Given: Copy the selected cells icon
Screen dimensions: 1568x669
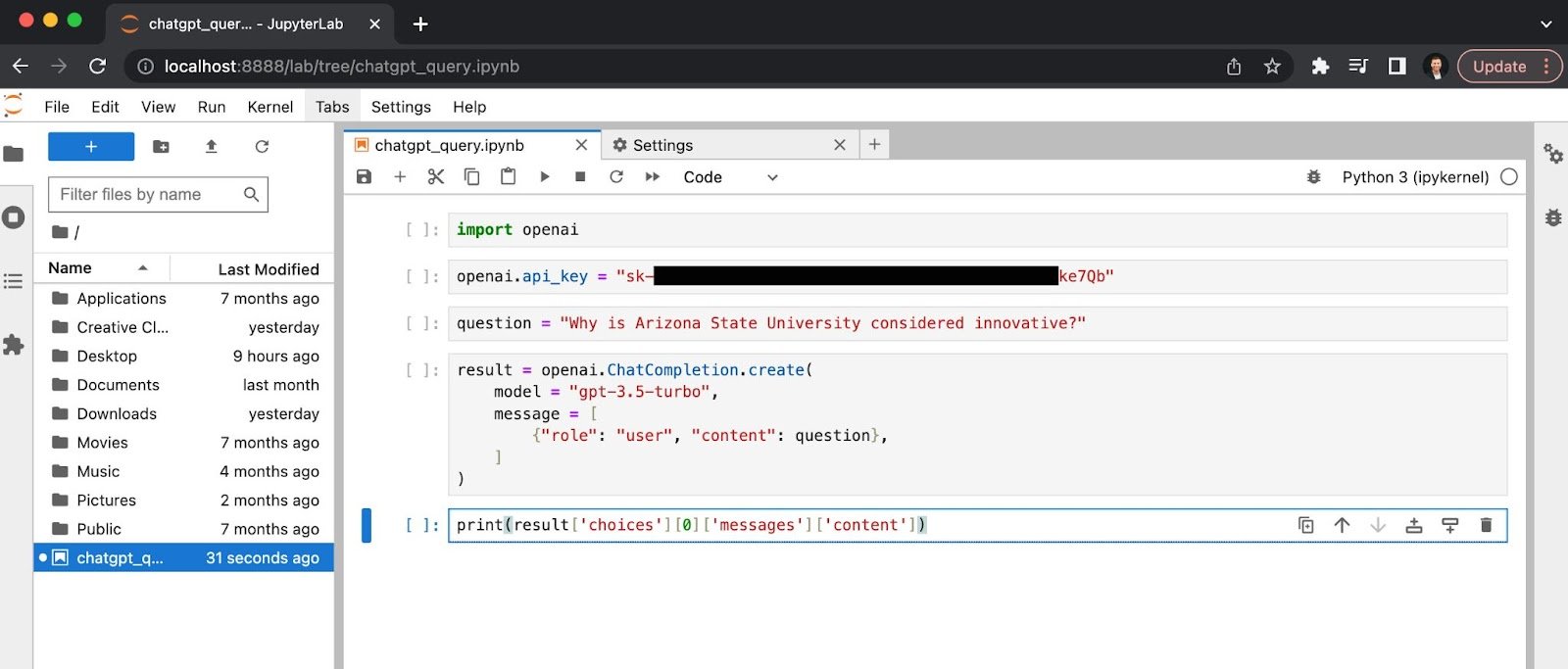Looking at the screenshot, I should (471, 176).
